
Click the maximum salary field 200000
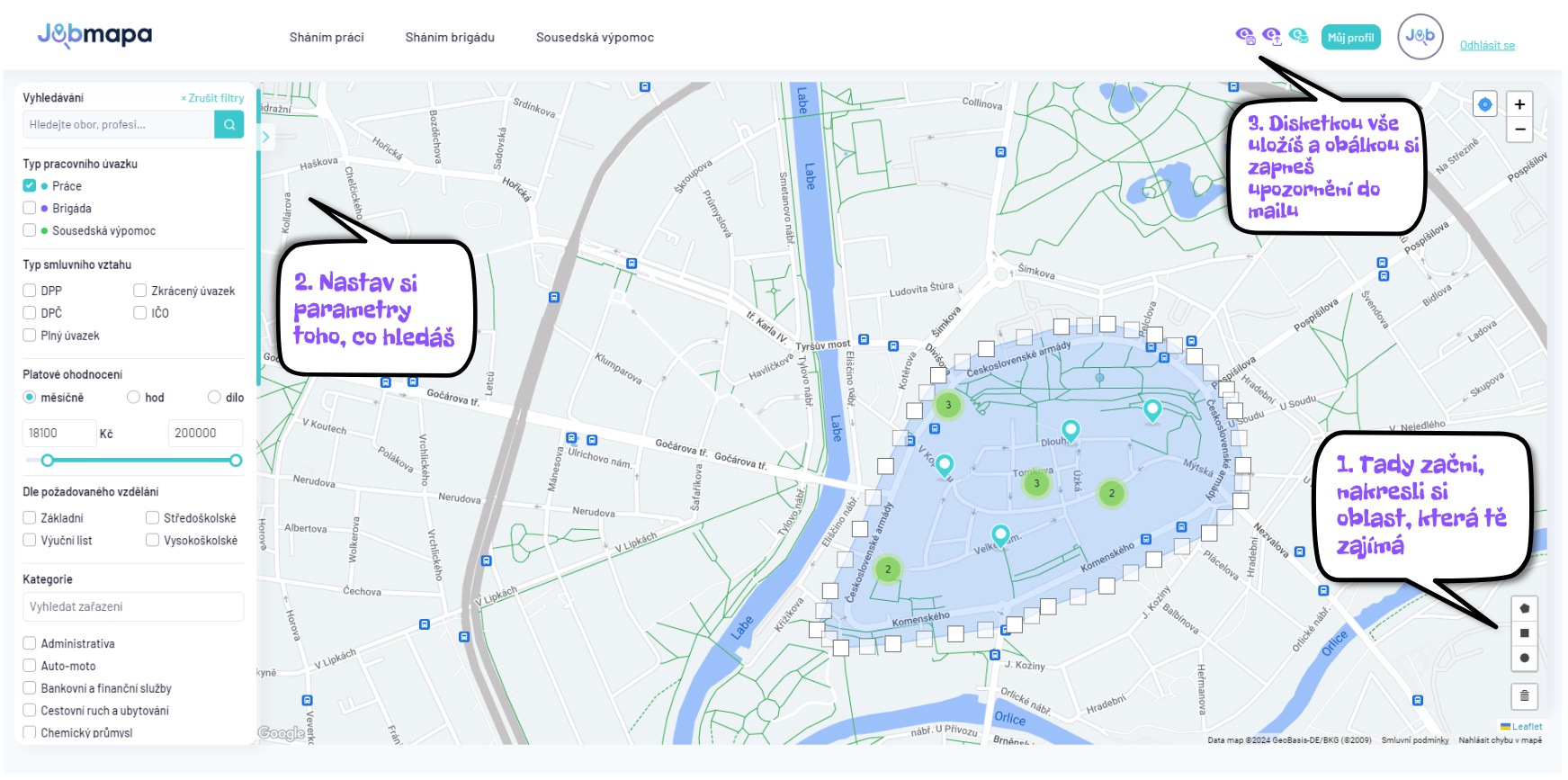(x=206, y=433)
